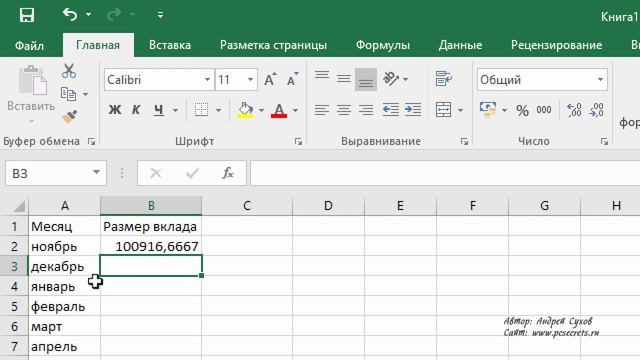The image size is (640, 360).
Task: Open the Файл tab
Action: (x=29, y=45)
